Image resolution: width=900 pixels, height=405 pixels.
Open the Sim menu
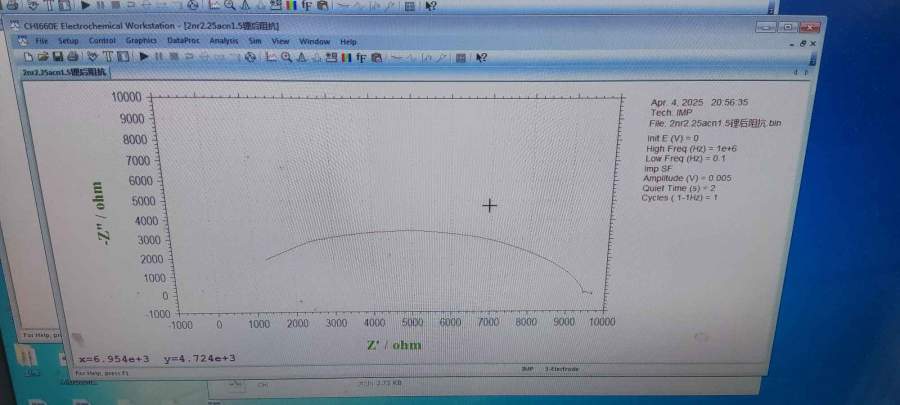(x=255, y=41)
